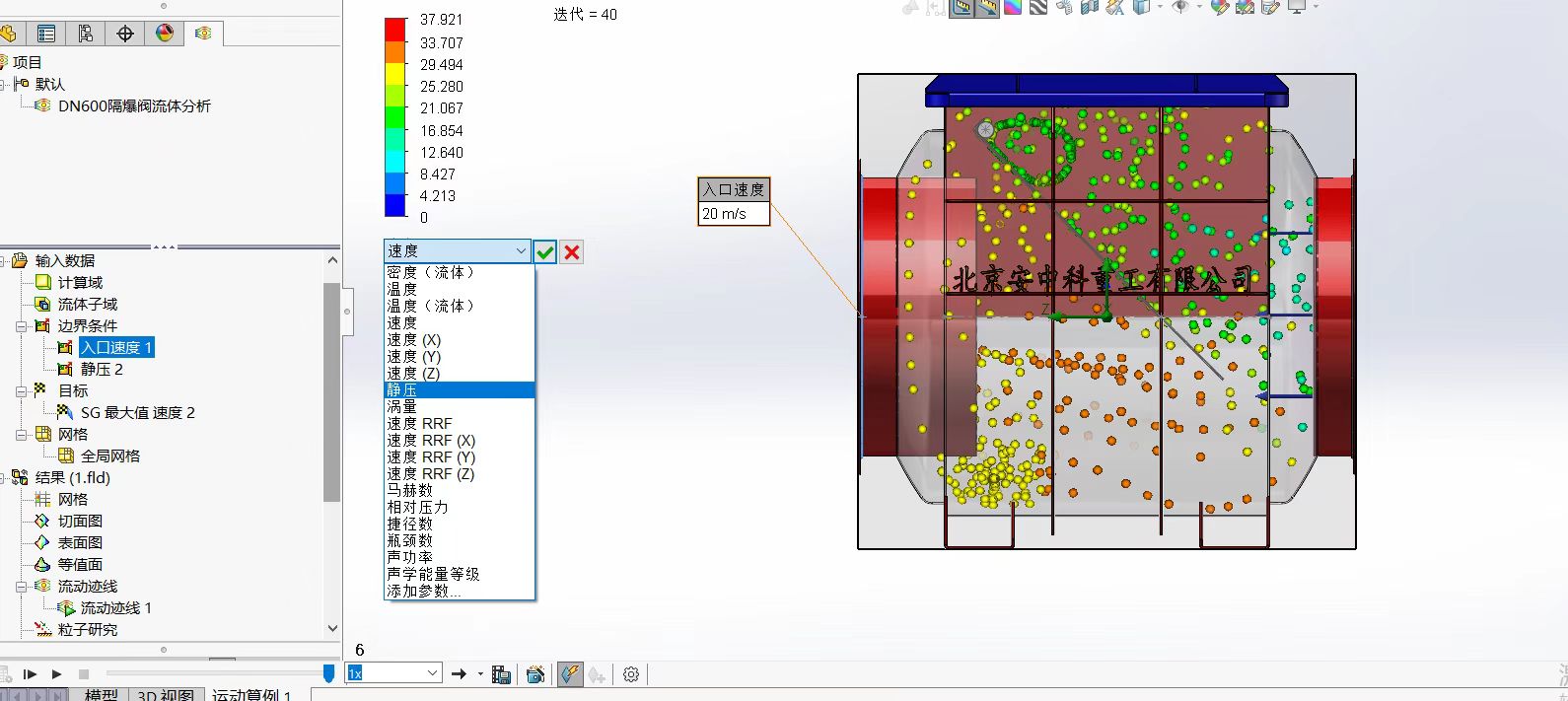The height and width of the screenshot is (701, 1568).
Task: Click the playback mode arrow icon
Action: pos(459,674)
